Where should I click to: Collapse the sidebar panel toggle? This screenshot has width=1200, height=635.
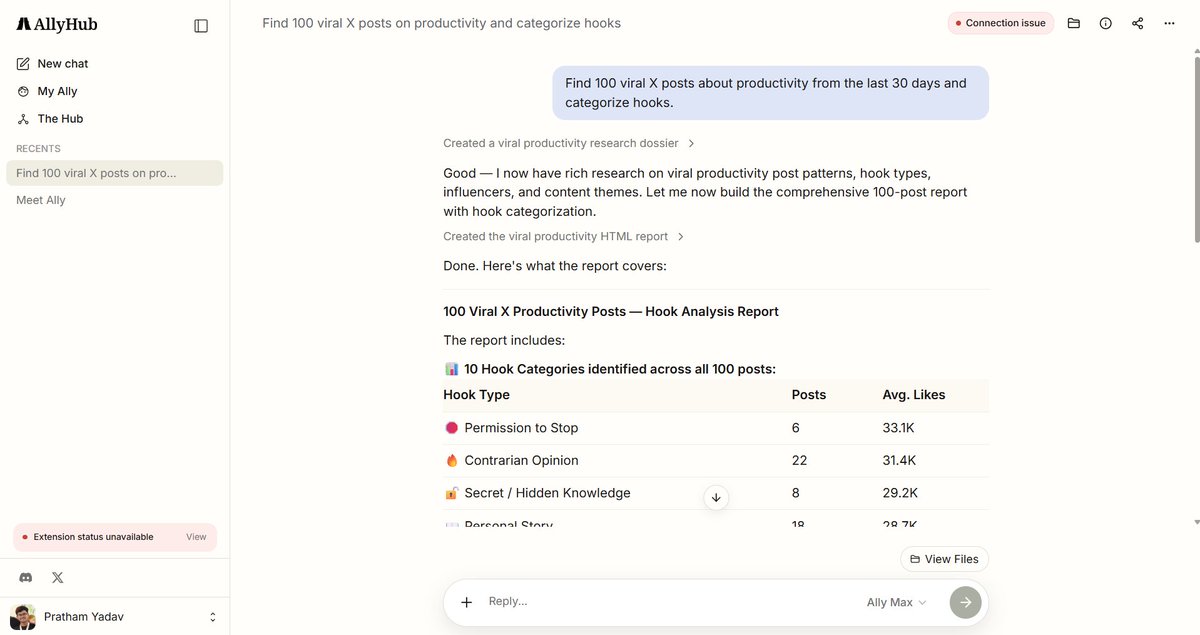tap(201, 26)
